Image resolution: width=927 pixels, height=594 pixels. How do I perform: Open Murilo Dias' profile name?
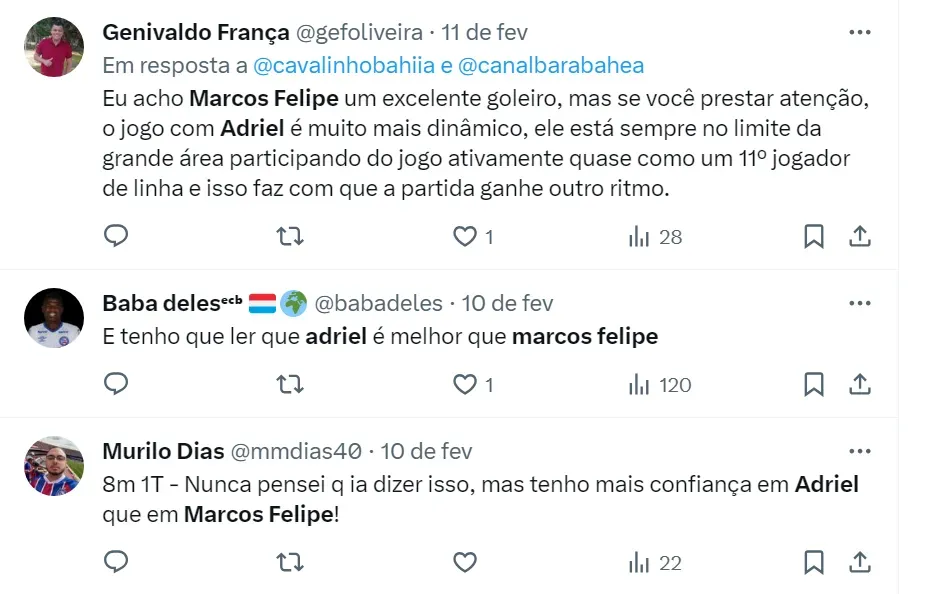point(163,451)
